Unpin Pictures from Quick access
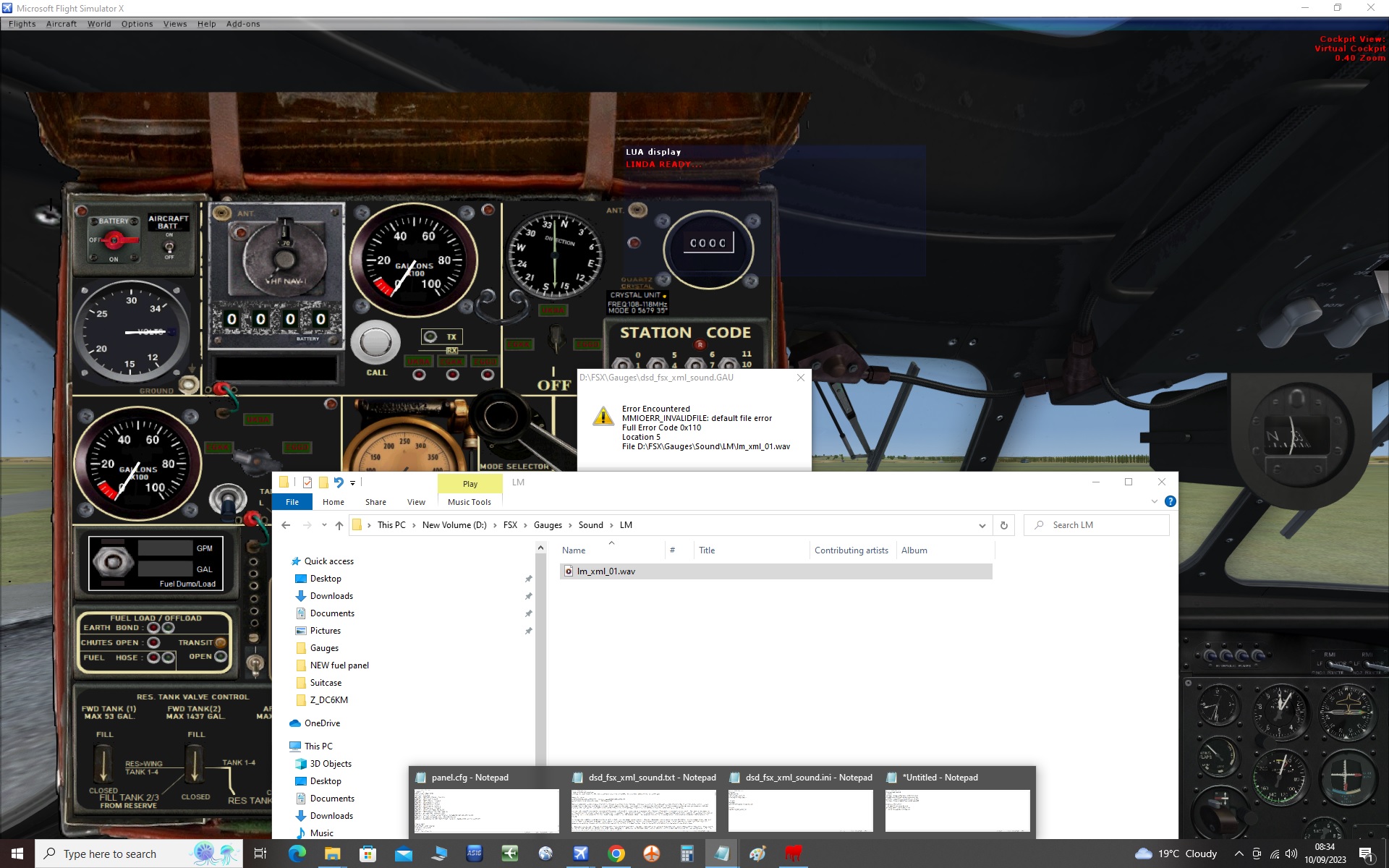Screen dimensions: 1389x868 tap(529, 631)
